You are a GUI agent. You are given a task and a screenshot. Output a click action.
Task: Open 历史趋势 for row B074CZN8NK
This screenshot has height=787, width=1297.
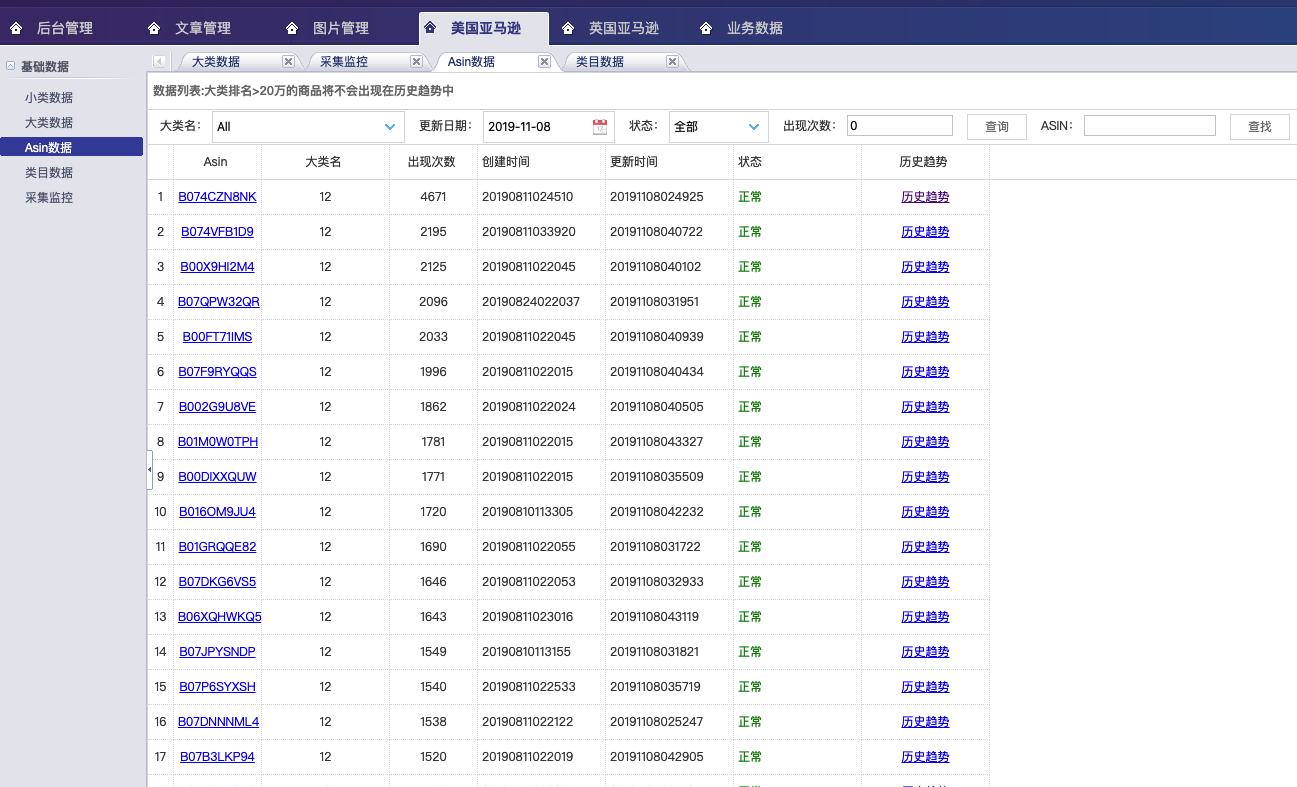(925, 197)
